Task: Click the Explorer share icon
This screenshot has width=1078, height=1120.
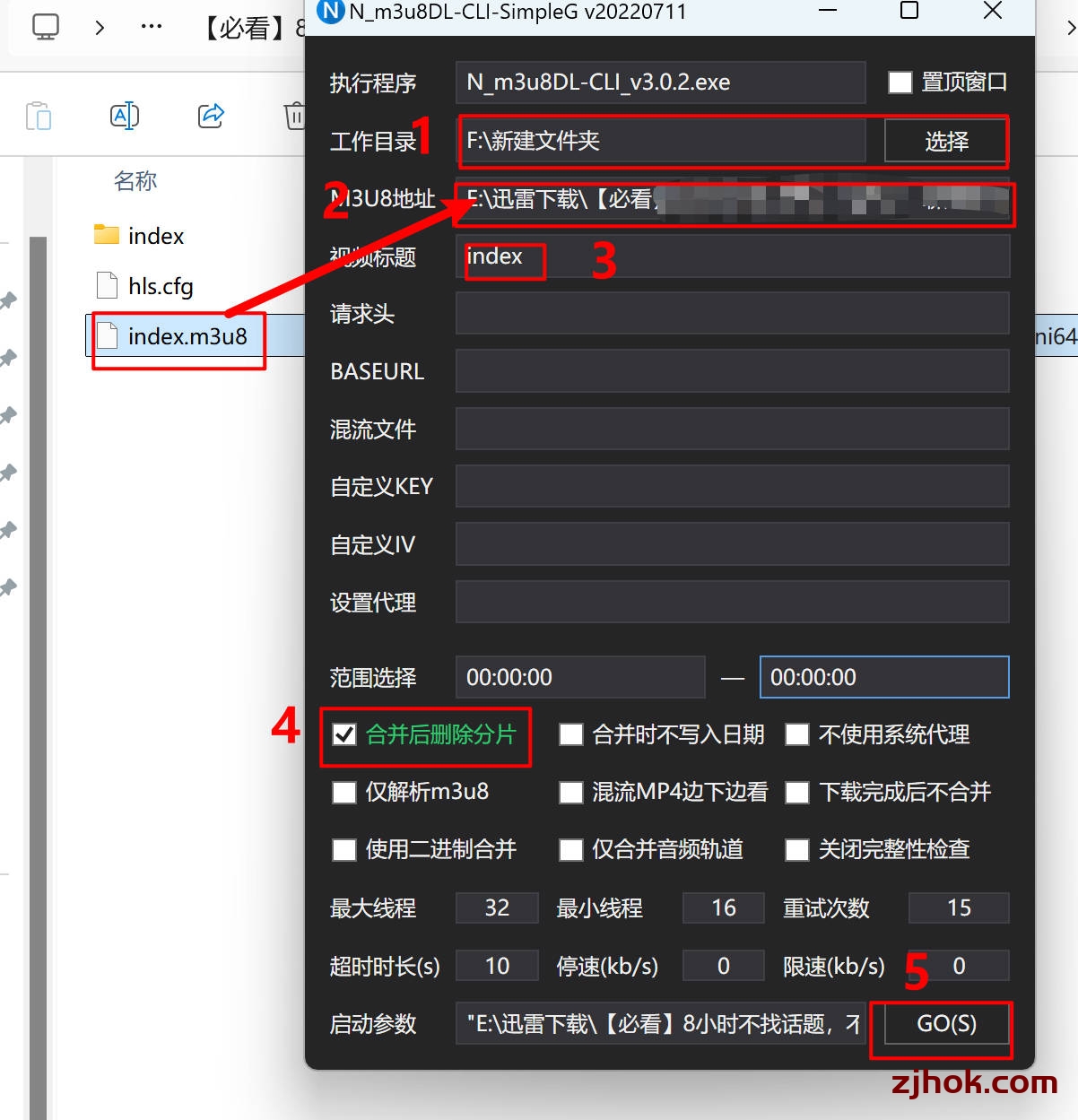Action: pyautogui.click(x=211, y=116)
